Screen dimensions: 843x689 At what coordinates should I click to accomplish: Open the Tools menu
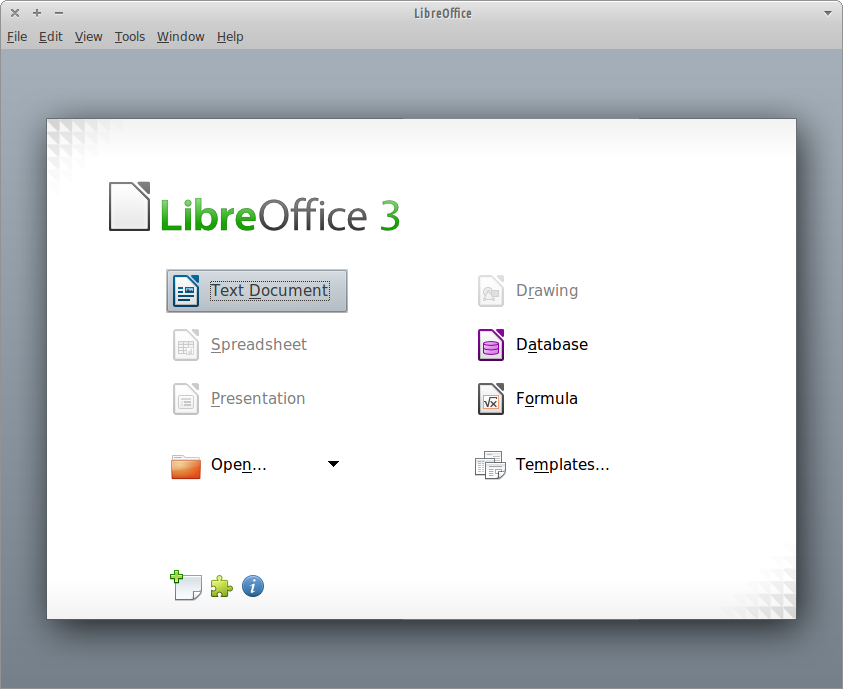click(130, 37)
